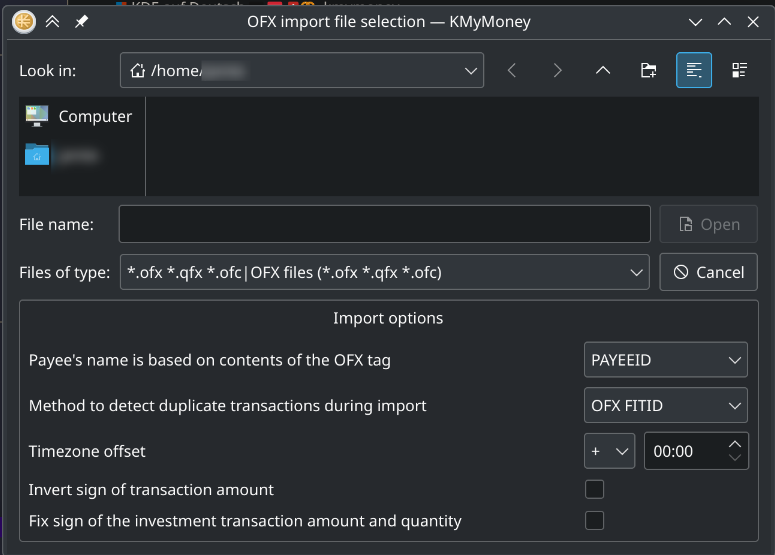Minimize the window with the down chevron

tap(695, 22)
